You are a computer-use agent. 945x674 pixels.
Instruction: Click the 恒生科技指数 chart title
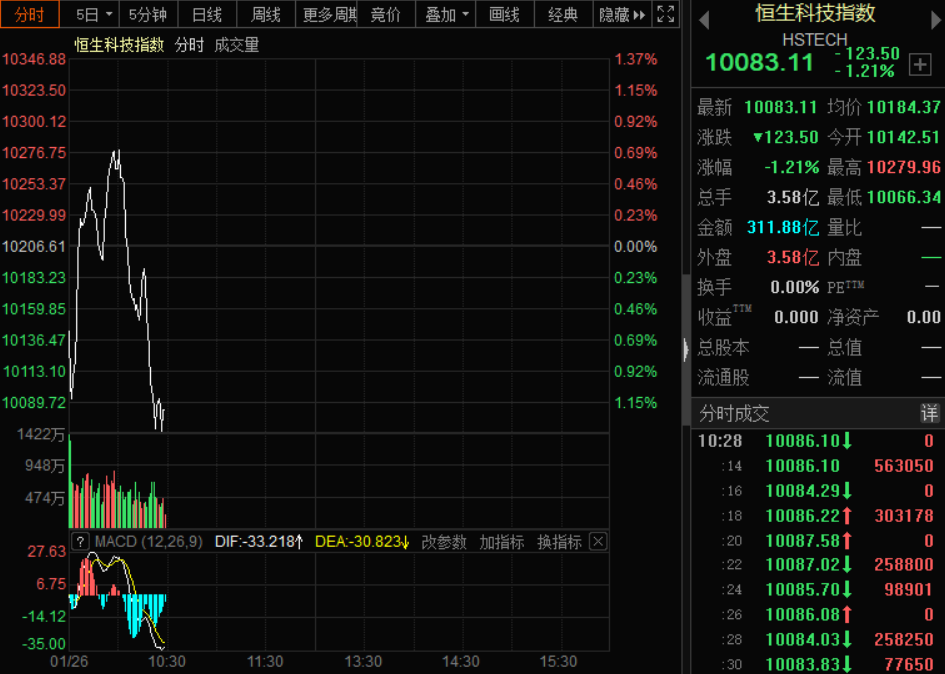click(x=119, y=45)
